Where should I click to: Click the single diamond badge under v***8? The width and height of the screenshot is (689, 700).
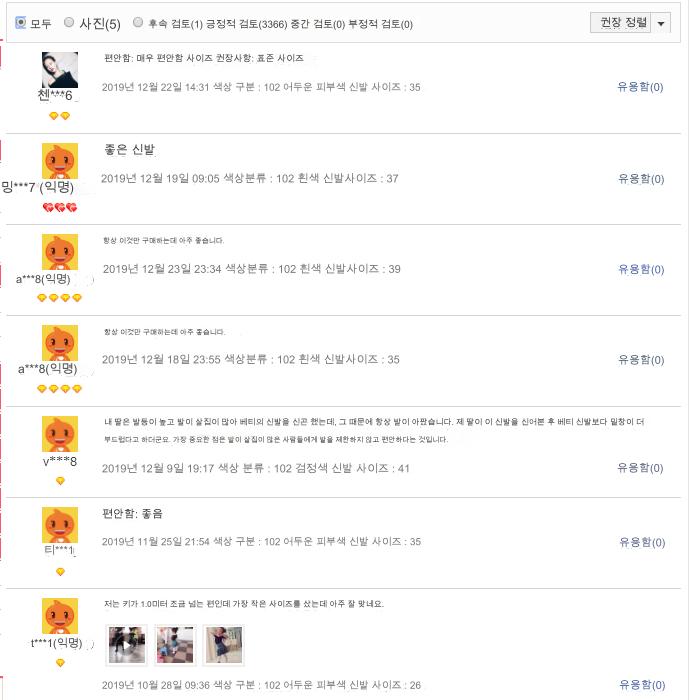pyautogui.click(x=60, y=481)
